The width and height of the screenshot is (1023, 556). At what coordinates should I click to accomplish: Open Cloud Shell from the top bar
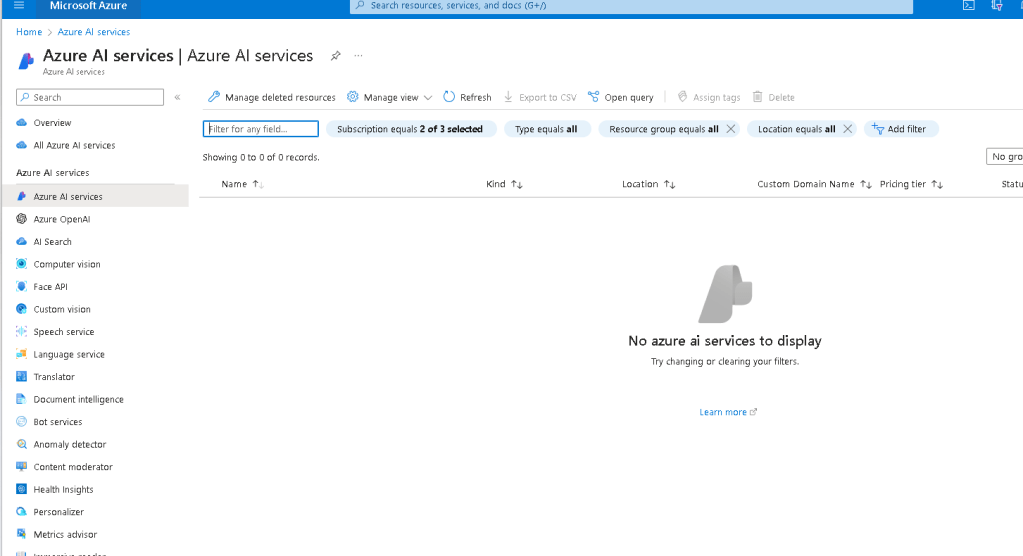point(969,5)
